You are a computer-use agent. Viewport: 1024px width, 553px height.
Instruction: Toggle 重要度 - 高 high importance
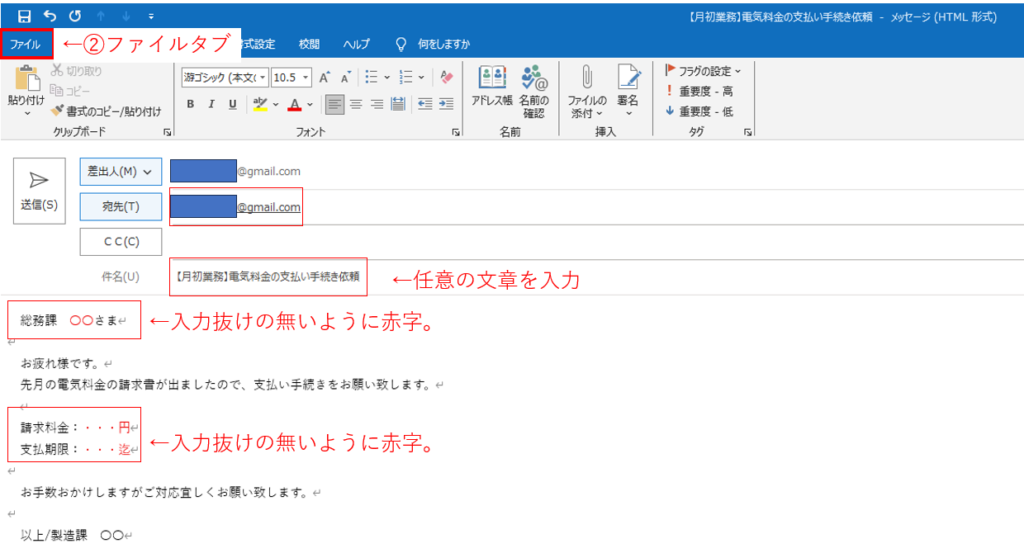699,91
